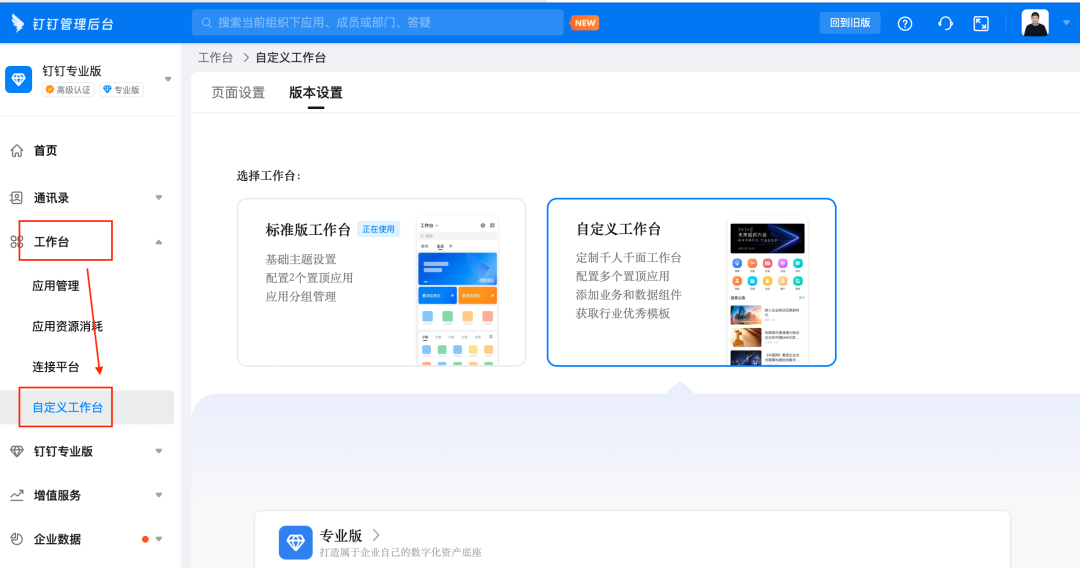Click the 钉钉专业版 diamond sidebar icon
This screenshot has width=1080, height=568.
17,452
